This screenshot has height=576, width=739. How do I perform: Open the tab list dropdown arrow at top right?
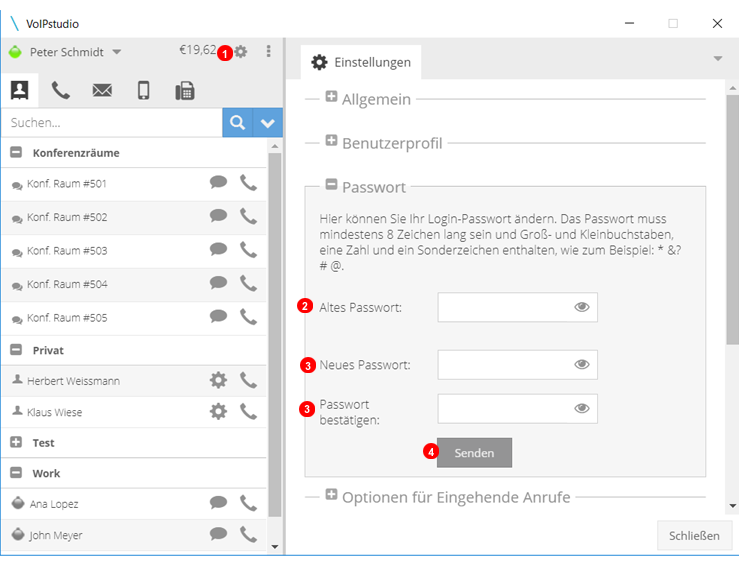pos(718,59)
